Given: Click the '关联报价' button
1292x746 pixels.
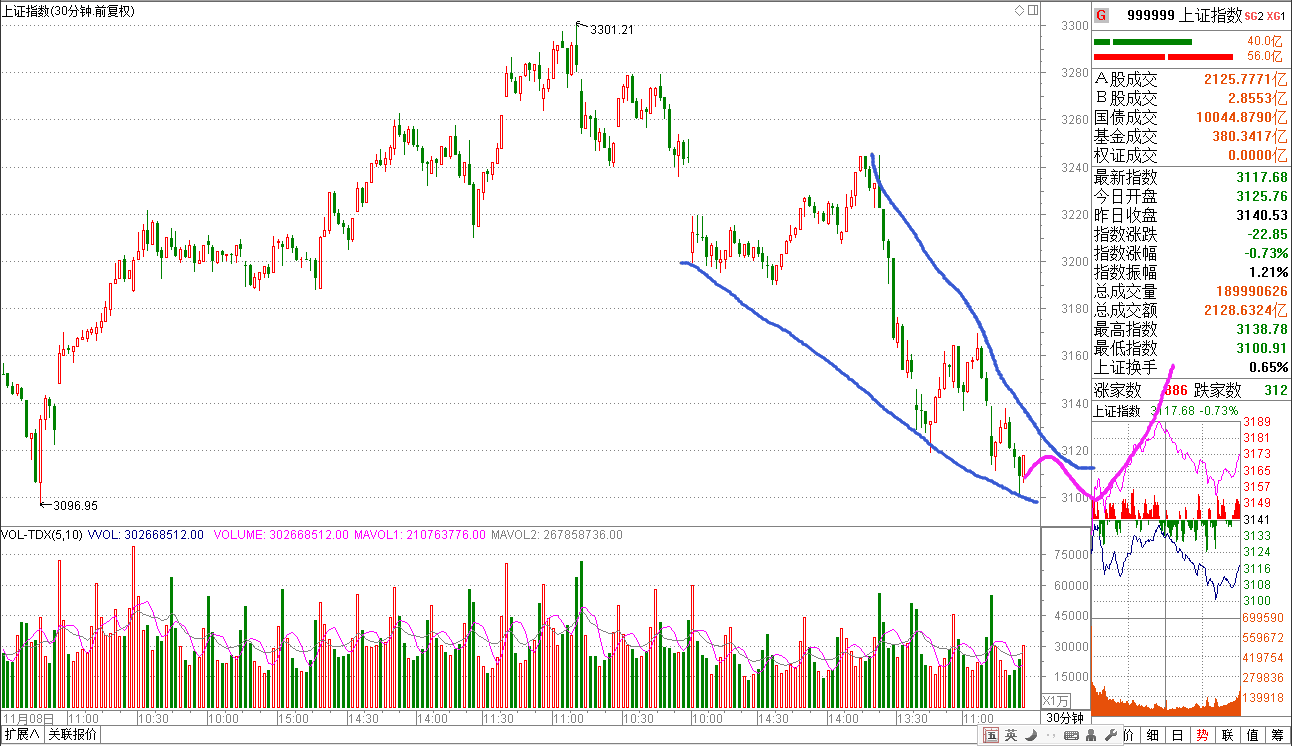Looking at the screenshot, I should [x=72, y=735].
